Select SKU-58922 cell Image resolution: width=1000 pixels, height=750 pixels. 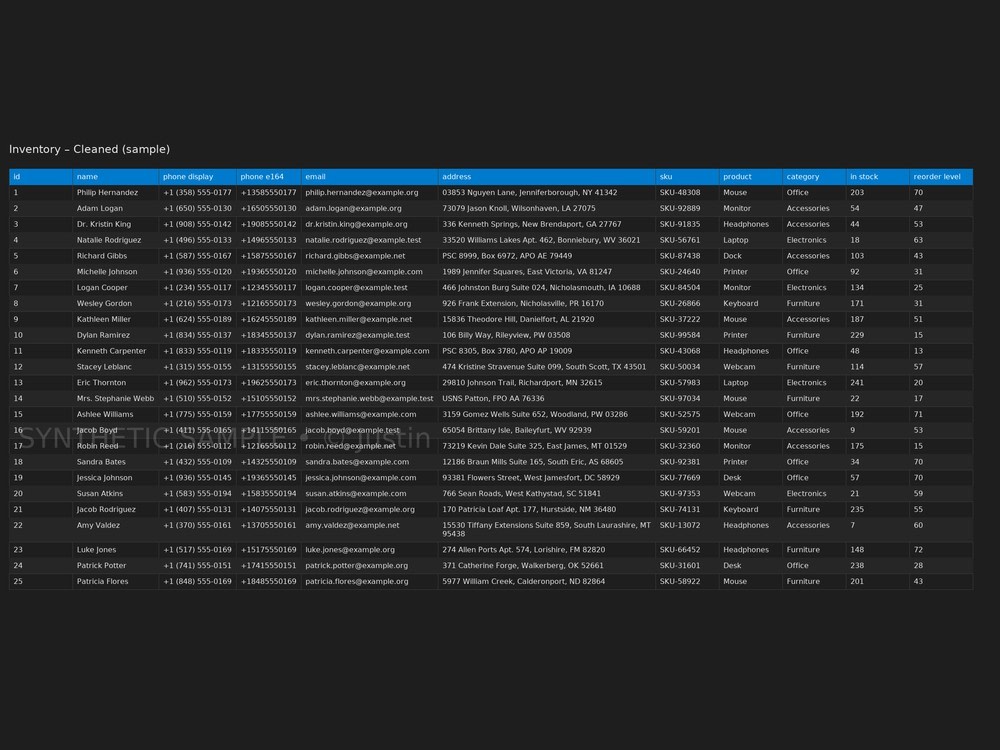pos(687,582)
